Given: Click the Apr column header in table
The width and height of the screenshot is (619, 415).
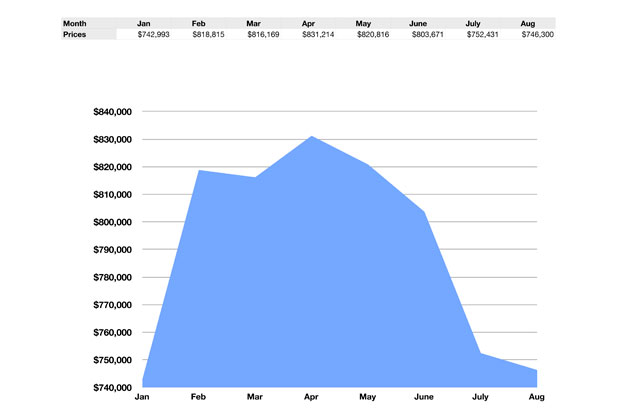Looking at the screenshot, I should coord(308,22).
